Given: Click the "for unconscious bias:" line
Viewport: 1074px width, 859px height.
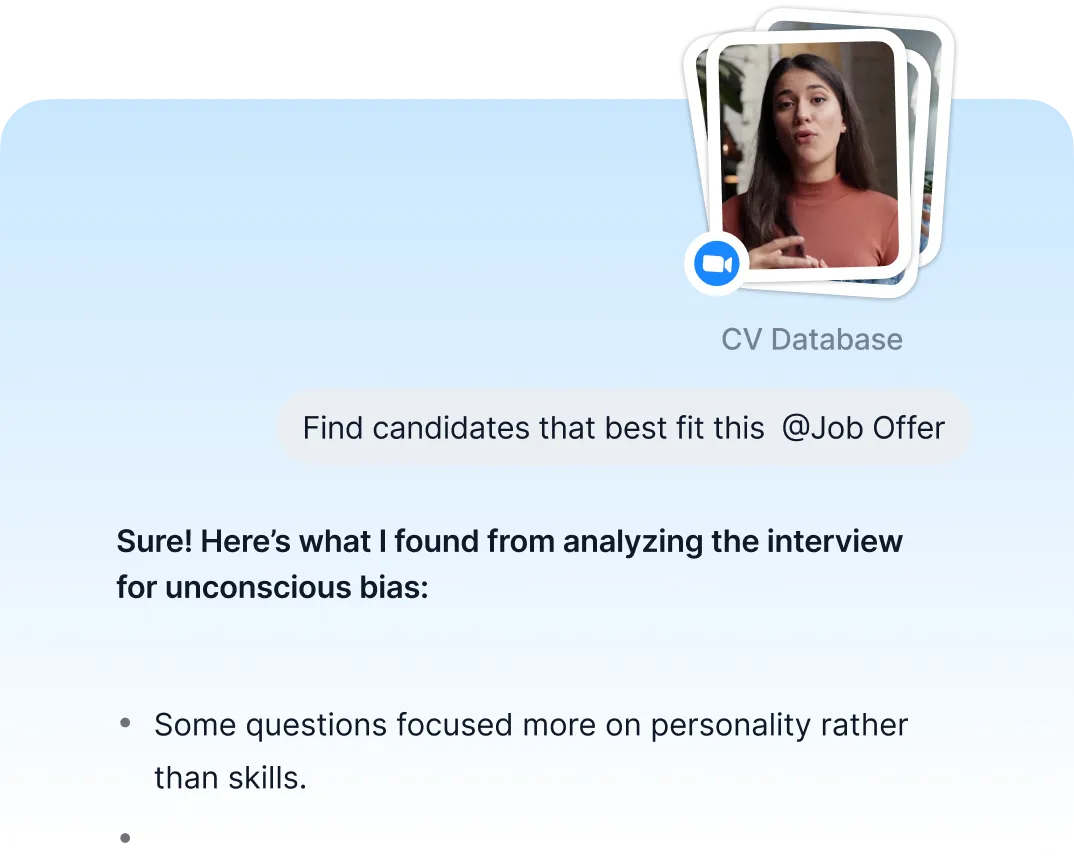Looking at the screenshot, I should 272,587.
